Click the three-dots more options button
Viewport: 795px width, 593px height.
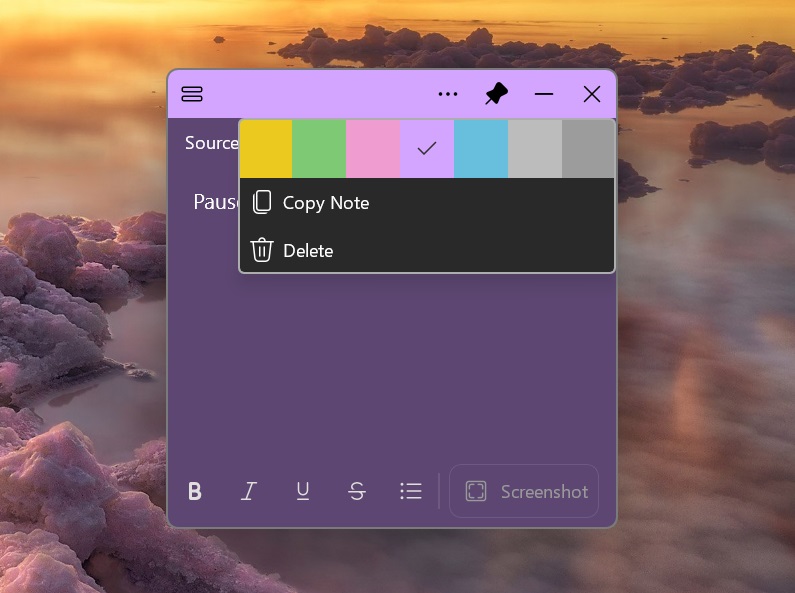pos(448,94)
